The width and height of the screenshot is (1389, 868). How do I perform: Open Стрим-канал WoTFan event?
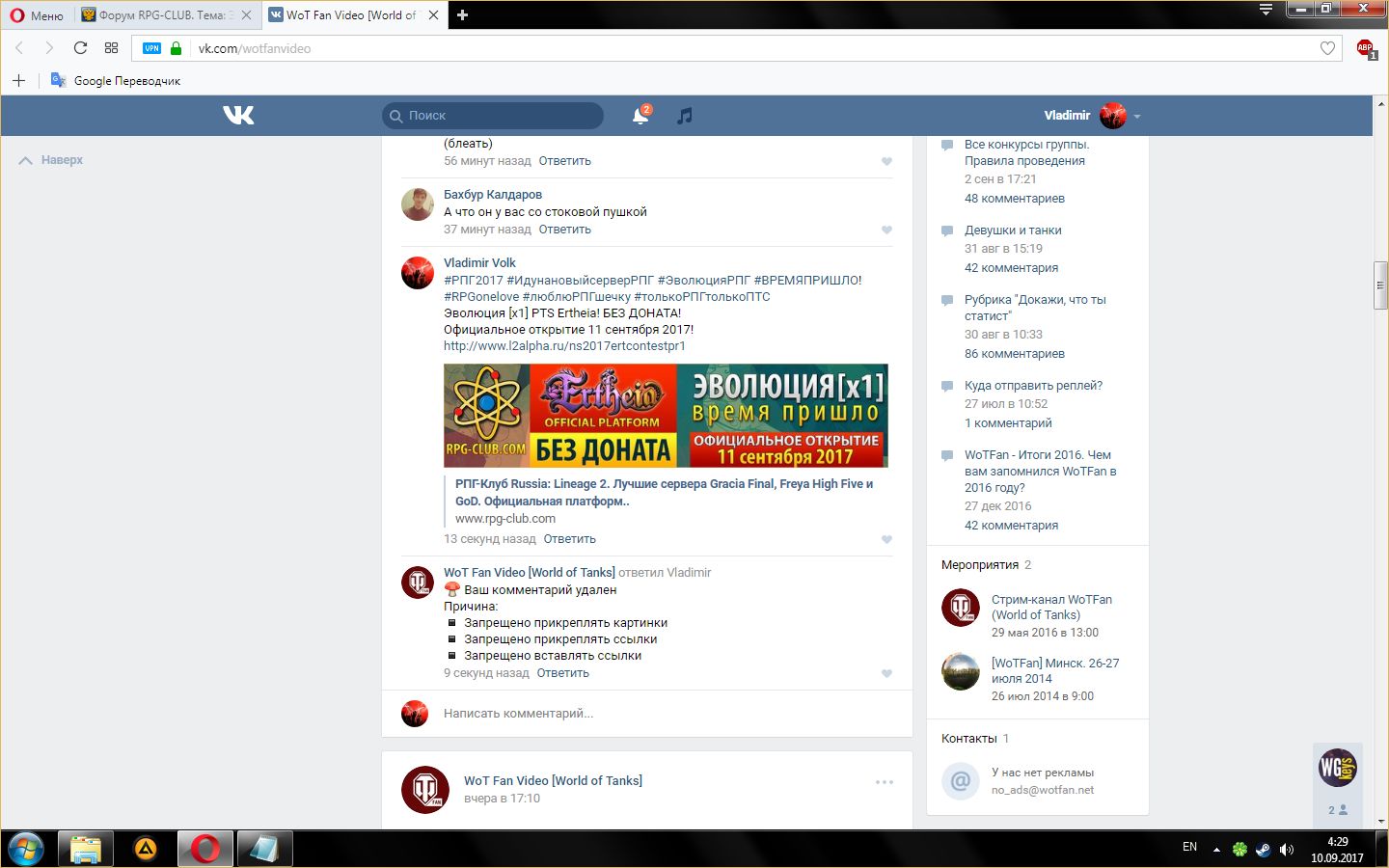pyautogui.click(x=1051, y=607)
